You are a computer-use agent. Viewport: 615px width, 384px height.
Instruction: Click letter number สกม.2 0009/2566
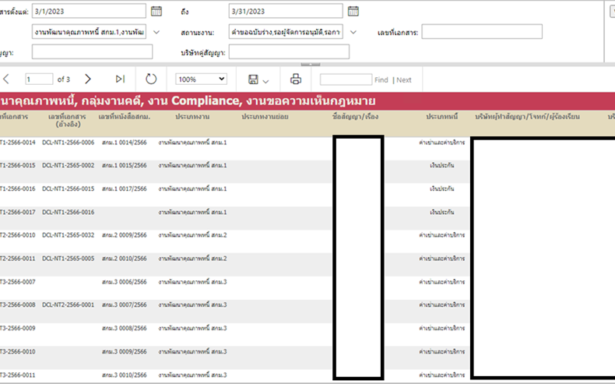point(124,235)
